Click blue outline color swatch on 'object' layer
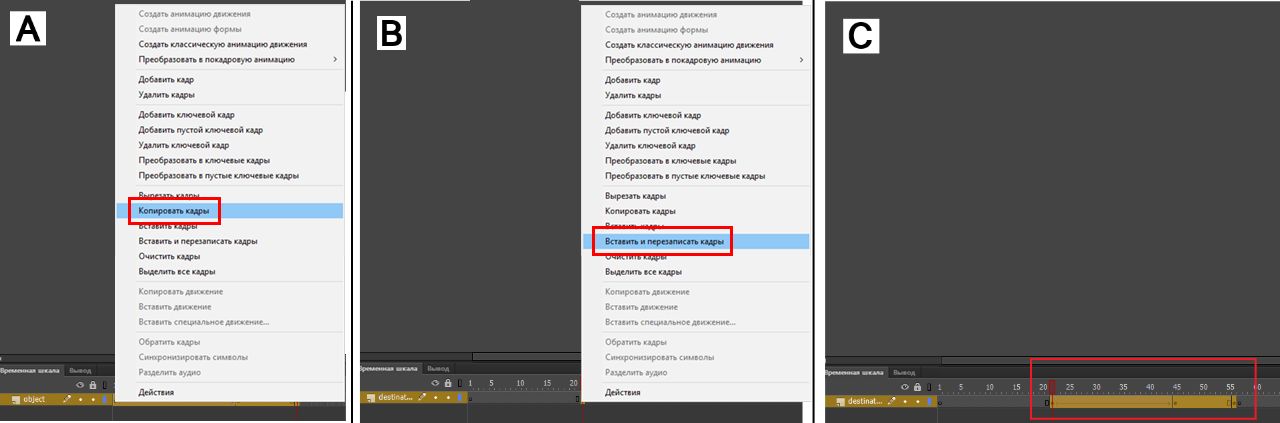 click(105, 399)
